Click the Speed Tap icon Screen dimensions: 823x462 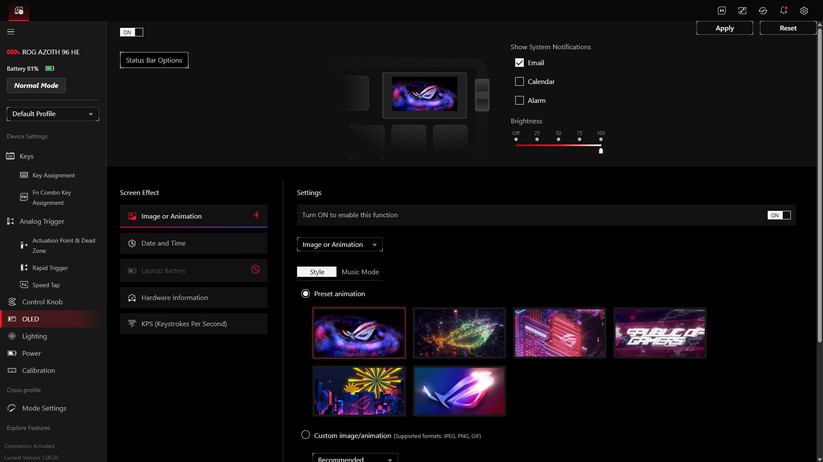[x=24, y=285]
